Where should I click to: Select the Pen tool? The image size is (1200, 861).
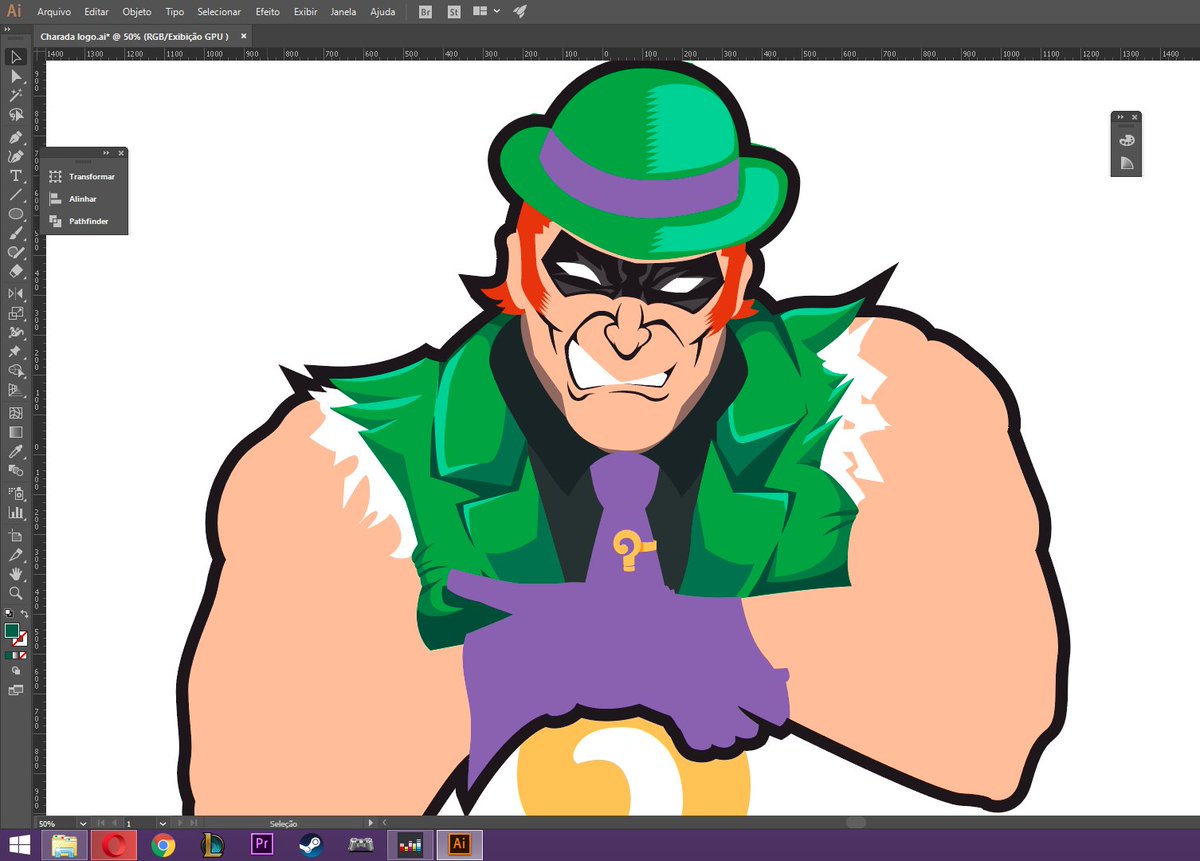coord(16,137)
